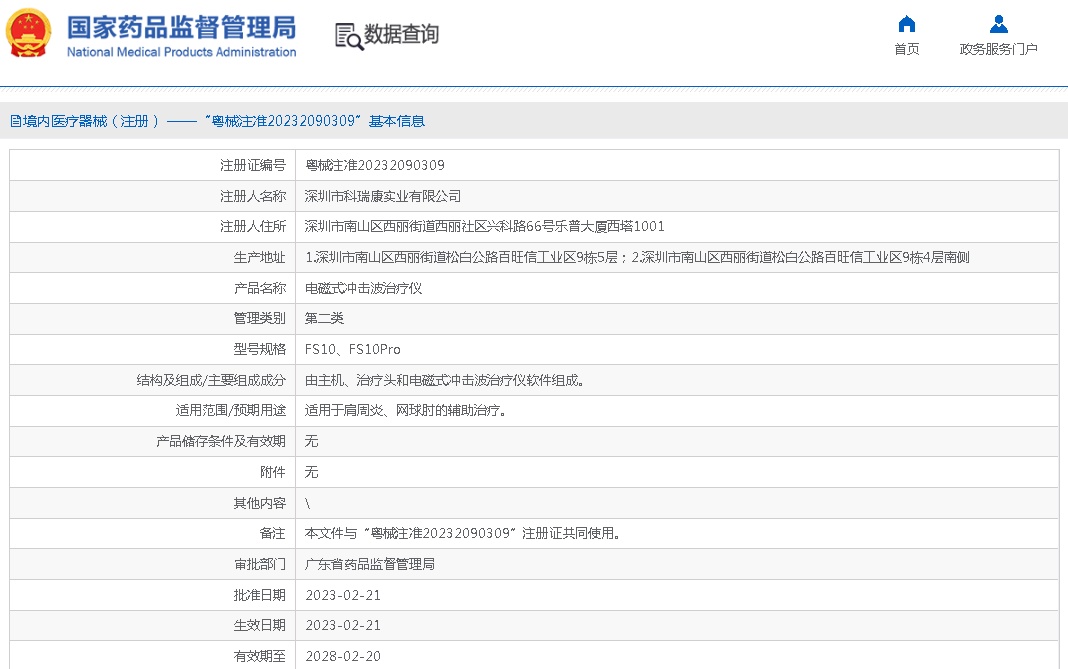This screenshot has height=669, width=1068.
Task: Click the 国家药品监督管理局 site title
Action: [x=181, y=25]
